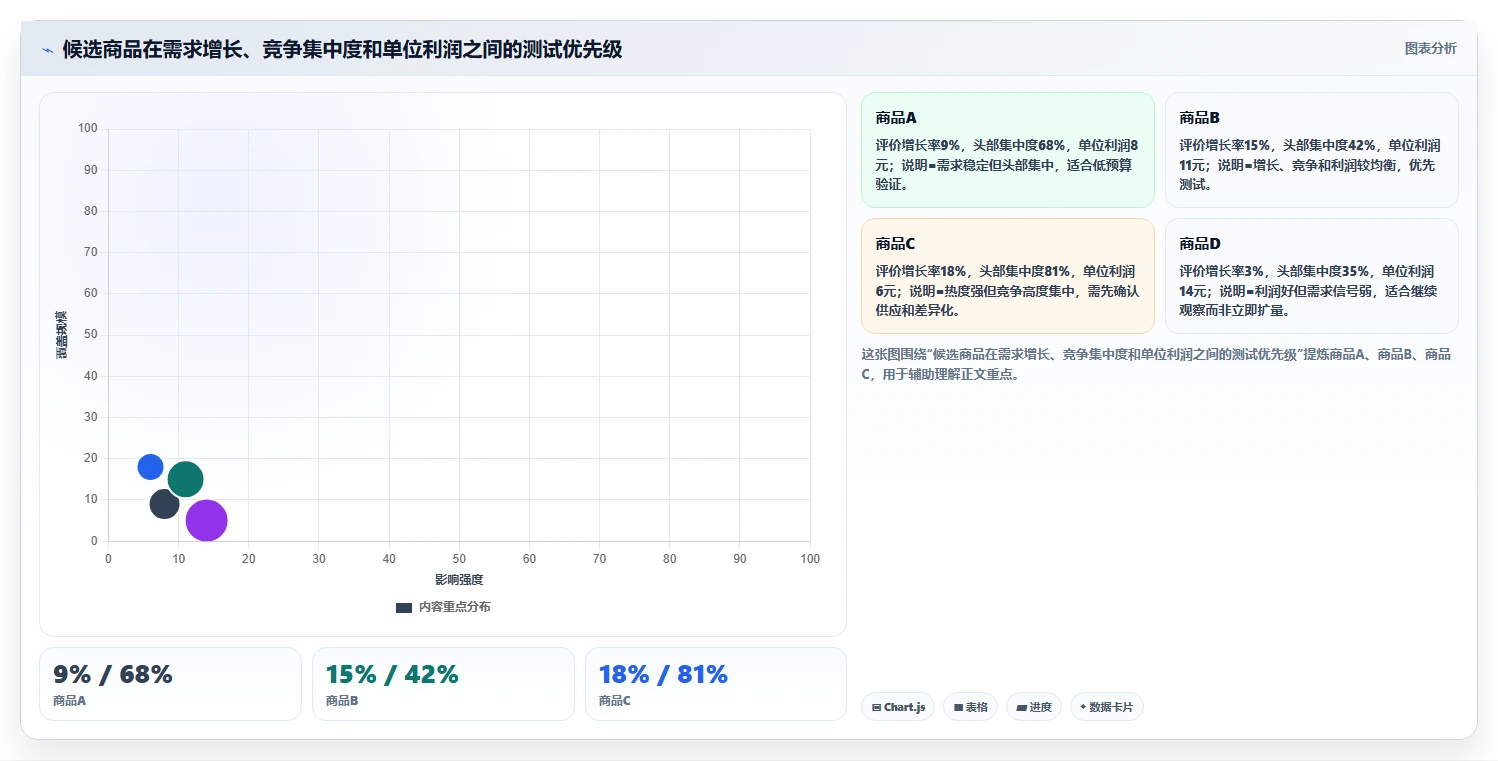Click the 图表分析 label at top right

1430,48
